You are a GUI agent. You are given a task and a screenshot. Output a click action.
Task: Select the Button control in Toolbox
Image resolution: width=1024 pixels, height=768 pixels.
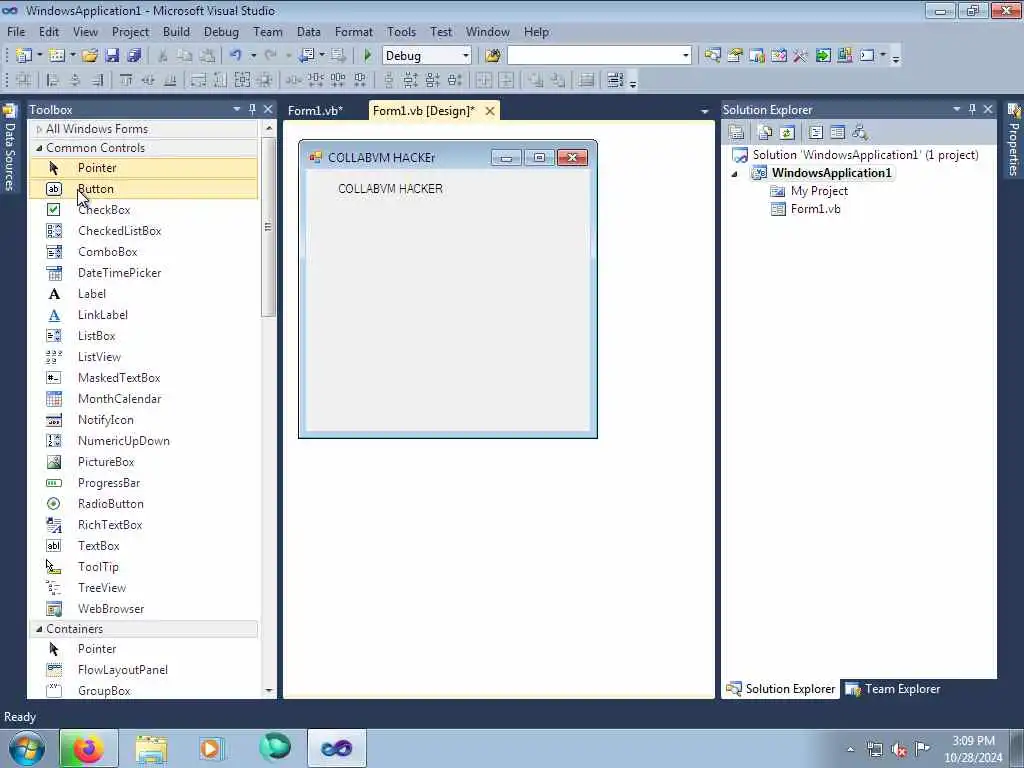[x=143, y=189]
